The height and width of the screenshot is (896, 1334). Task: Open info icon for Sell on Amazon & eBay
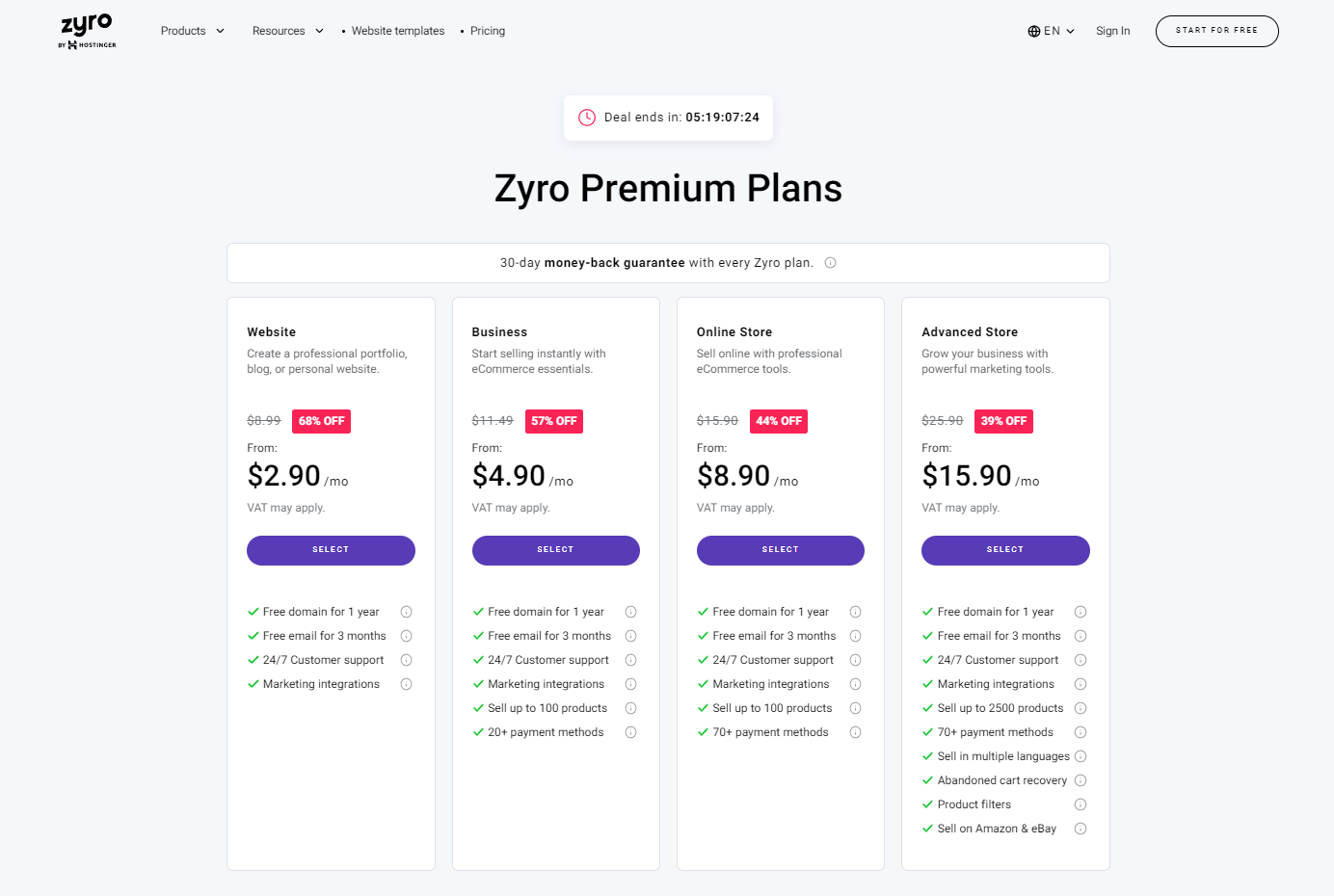click(1081, 829)
